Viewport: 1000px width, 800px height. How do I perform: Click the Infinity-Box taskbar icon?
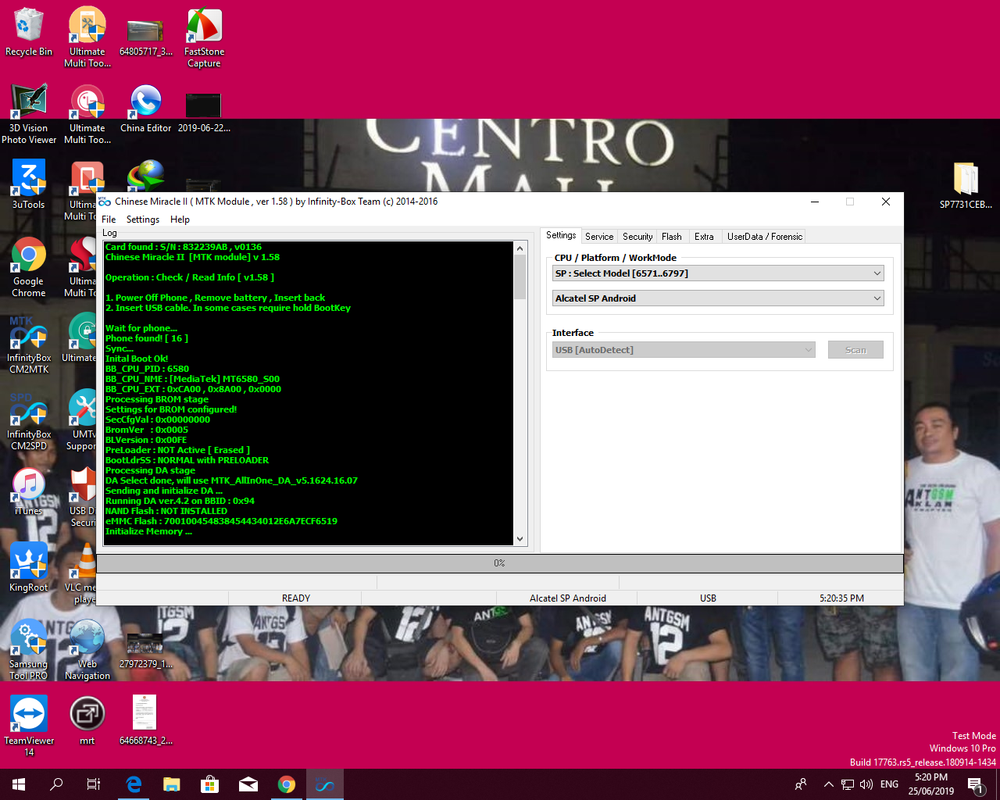325,784
